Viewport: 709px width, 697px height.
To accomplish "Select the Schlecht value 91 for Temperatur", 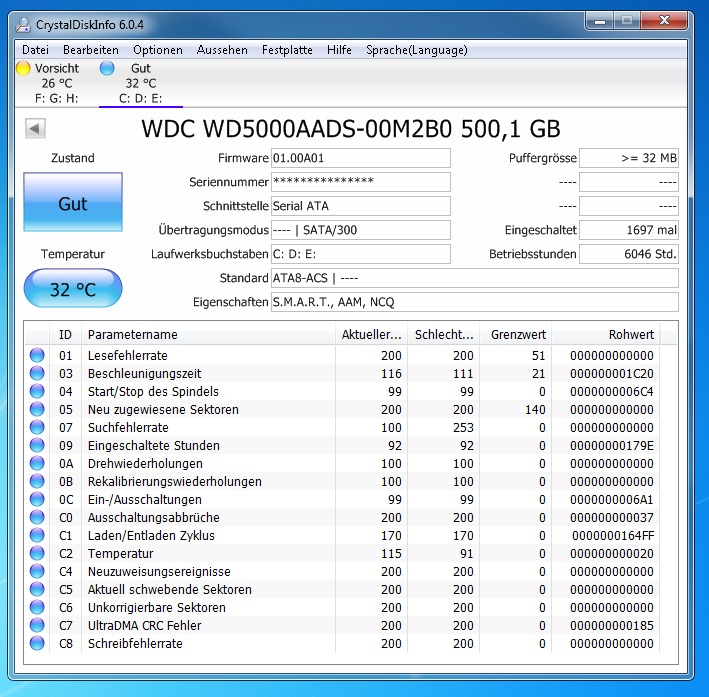I will click(x=467, y=554).
